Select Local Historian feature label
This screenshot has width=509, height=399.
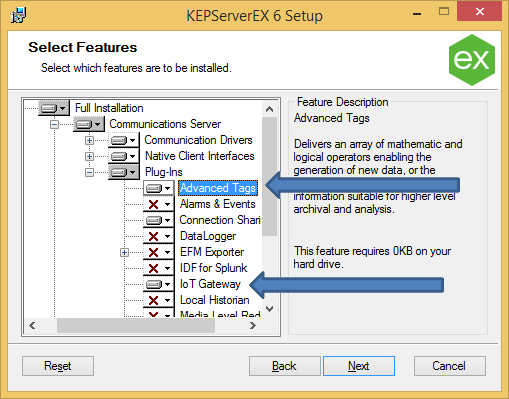(x=215, y=300)
